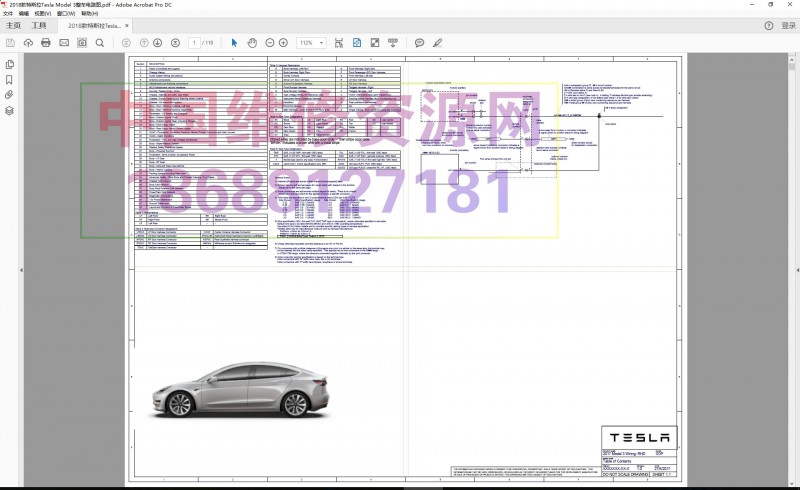Activate the Hand pan tool
800x490 pixels.
coord(252,43)
